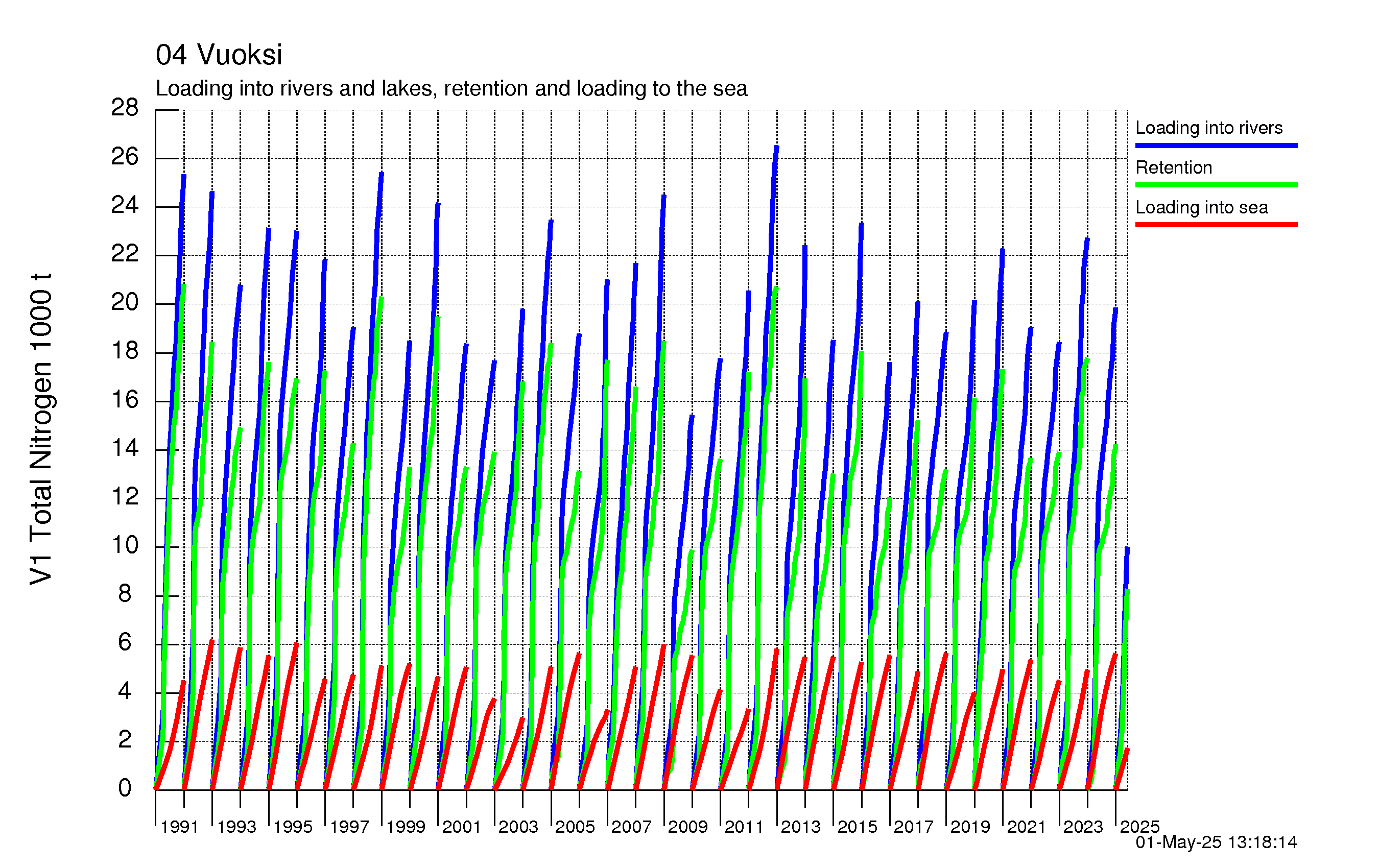Click the subtitle about loading into rivers and lakes
Viewport: 1379px width, 868px height.
tap(451, 89)
